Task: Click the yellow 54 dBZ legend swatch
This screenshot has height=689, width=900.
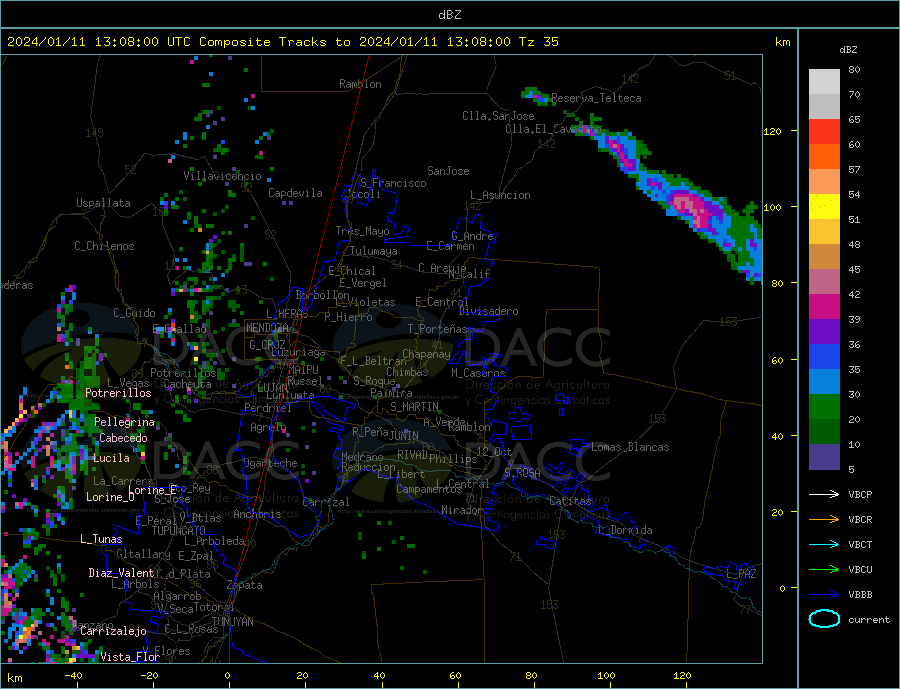Action: tap(824, 207)
